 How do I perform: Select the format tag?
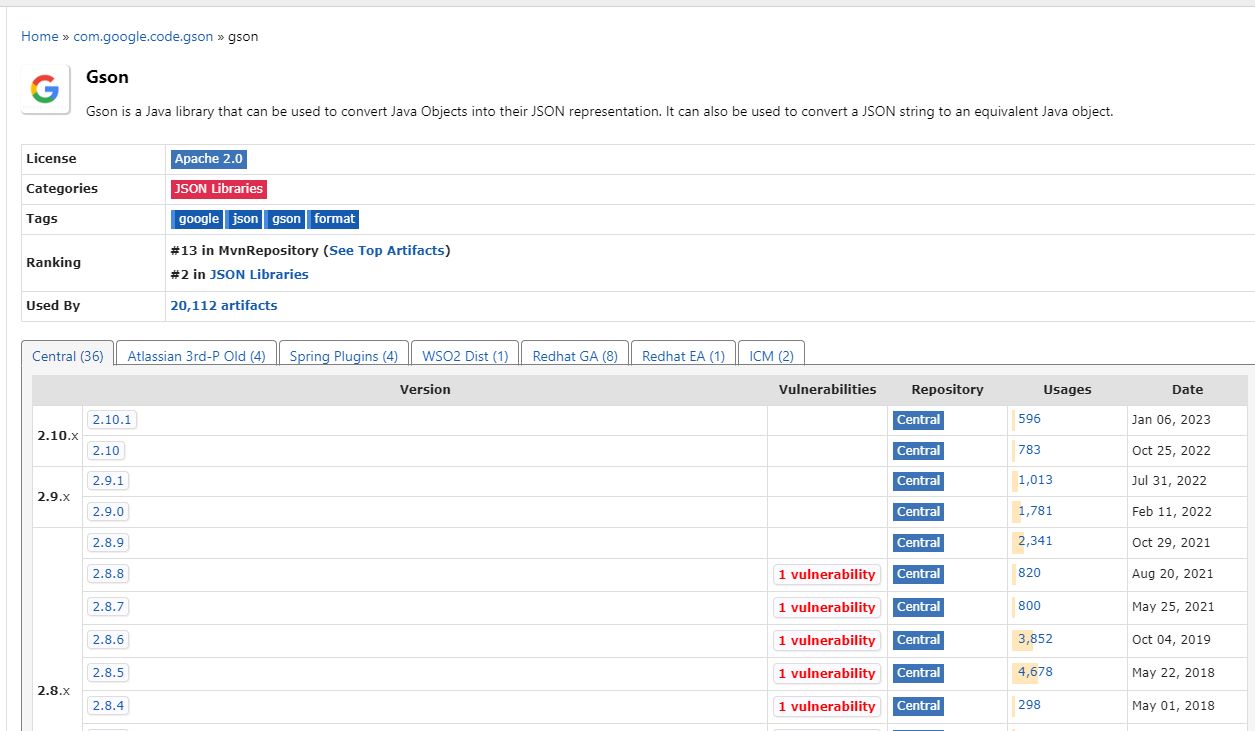click(334, 219)
